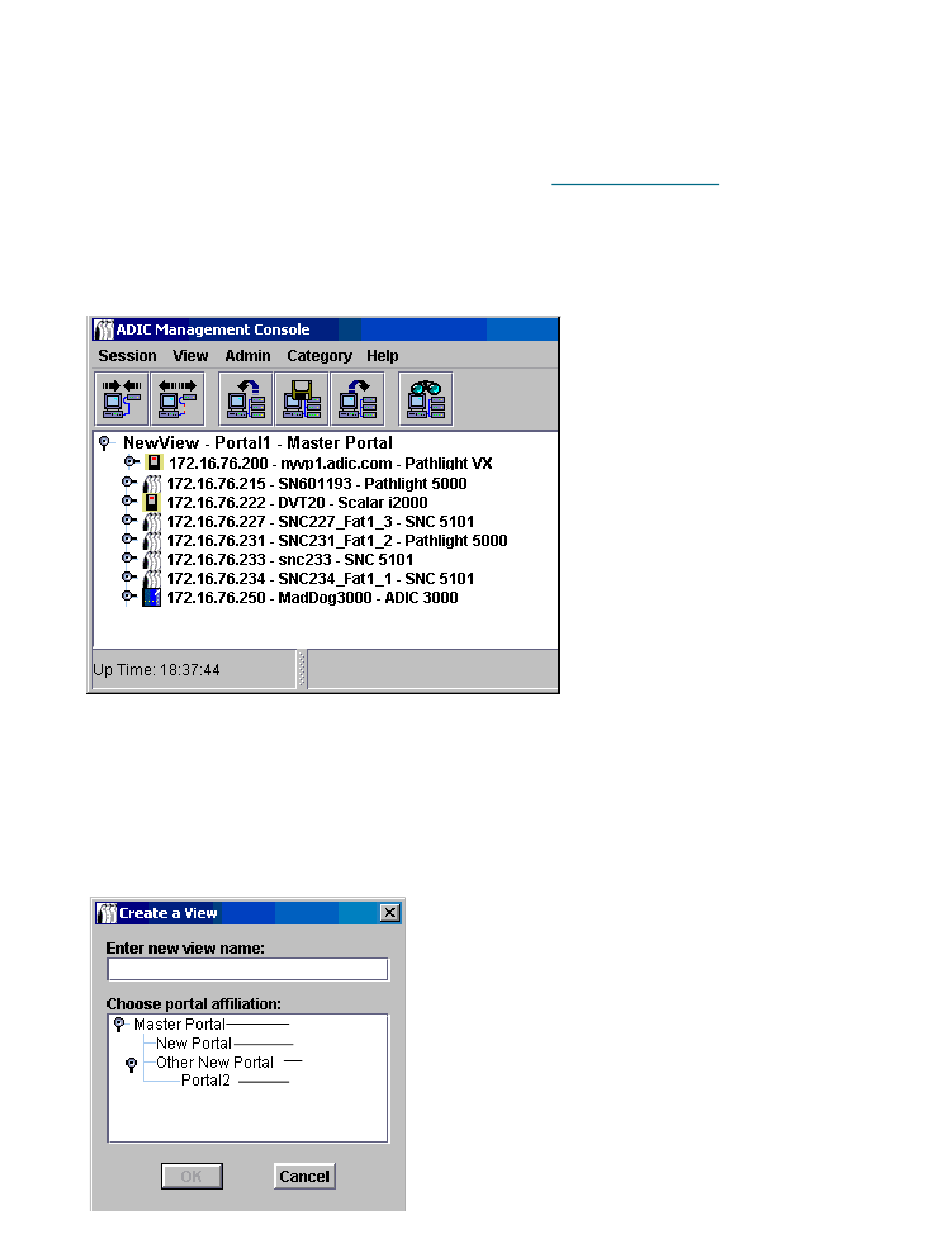Viewport: 950px width, 1254px height.
Task: Click the 'Choose portal affiliation:' label
Action: 195,1004
